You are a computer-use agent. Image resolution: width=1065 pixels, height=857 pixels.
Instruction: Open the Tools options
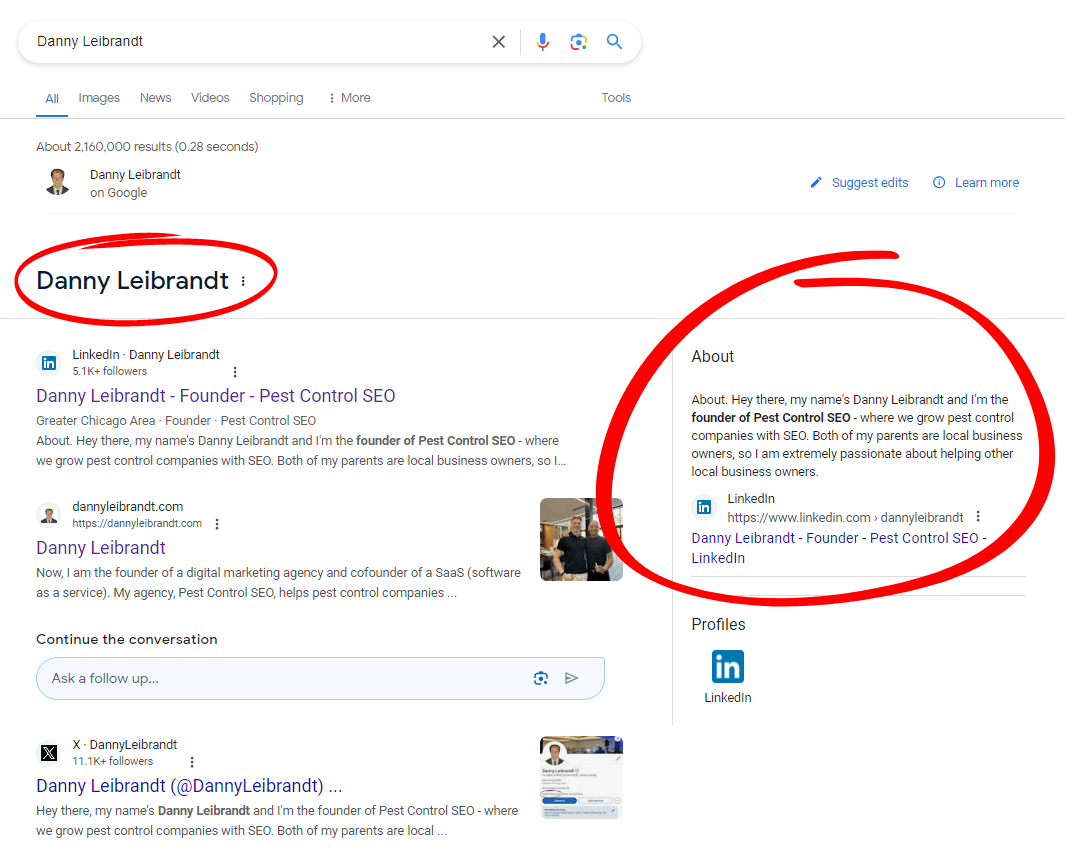[x=616, y=98]
